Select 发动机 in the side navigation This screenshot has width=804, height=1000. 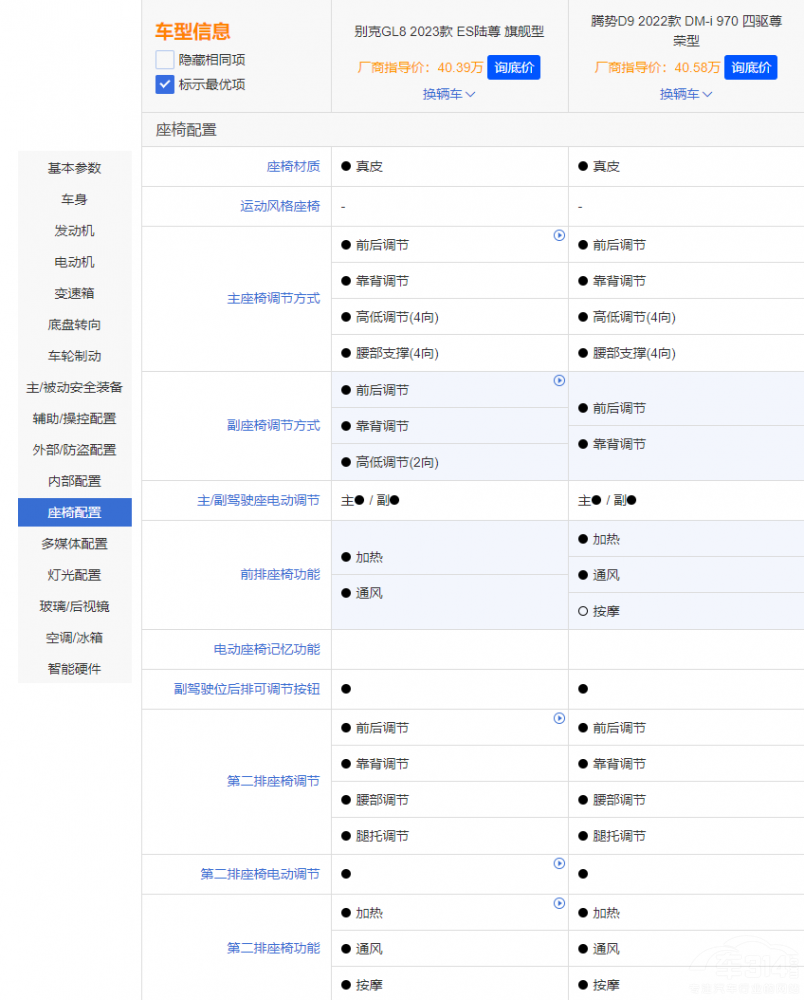(x=75, y=231)
